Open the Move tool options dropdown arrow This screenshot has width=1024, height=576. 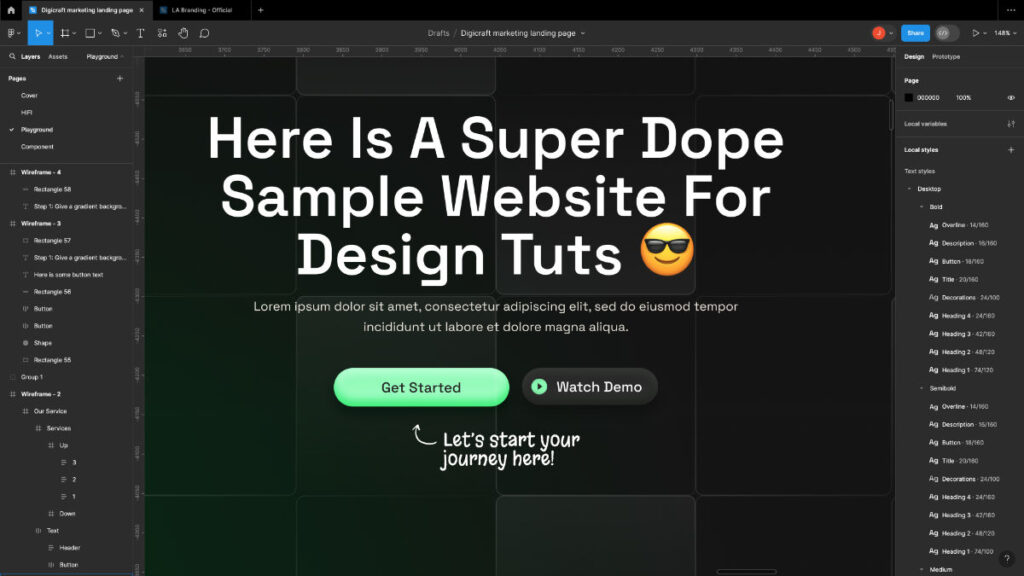(48, 33)
